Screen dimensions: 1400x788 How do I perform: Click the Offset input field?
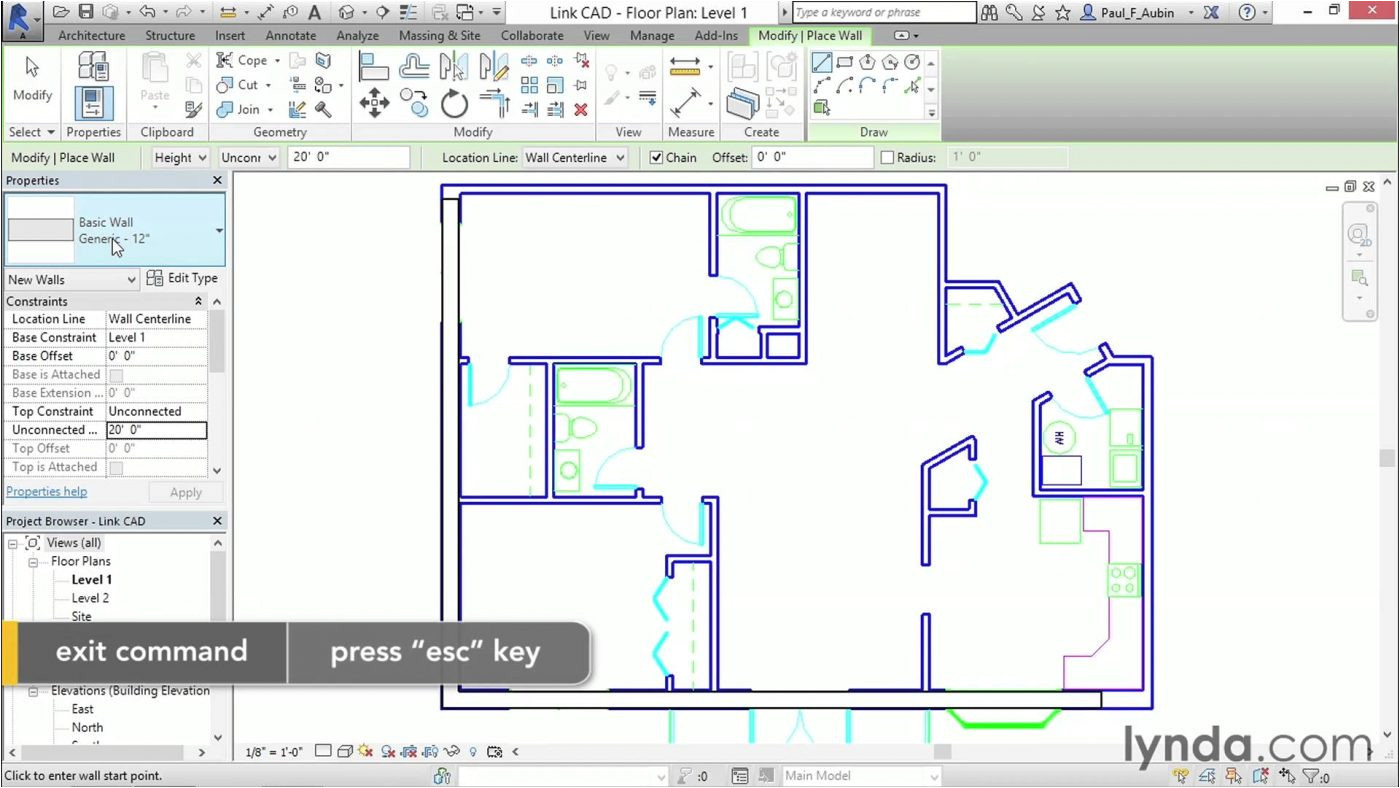812,158
